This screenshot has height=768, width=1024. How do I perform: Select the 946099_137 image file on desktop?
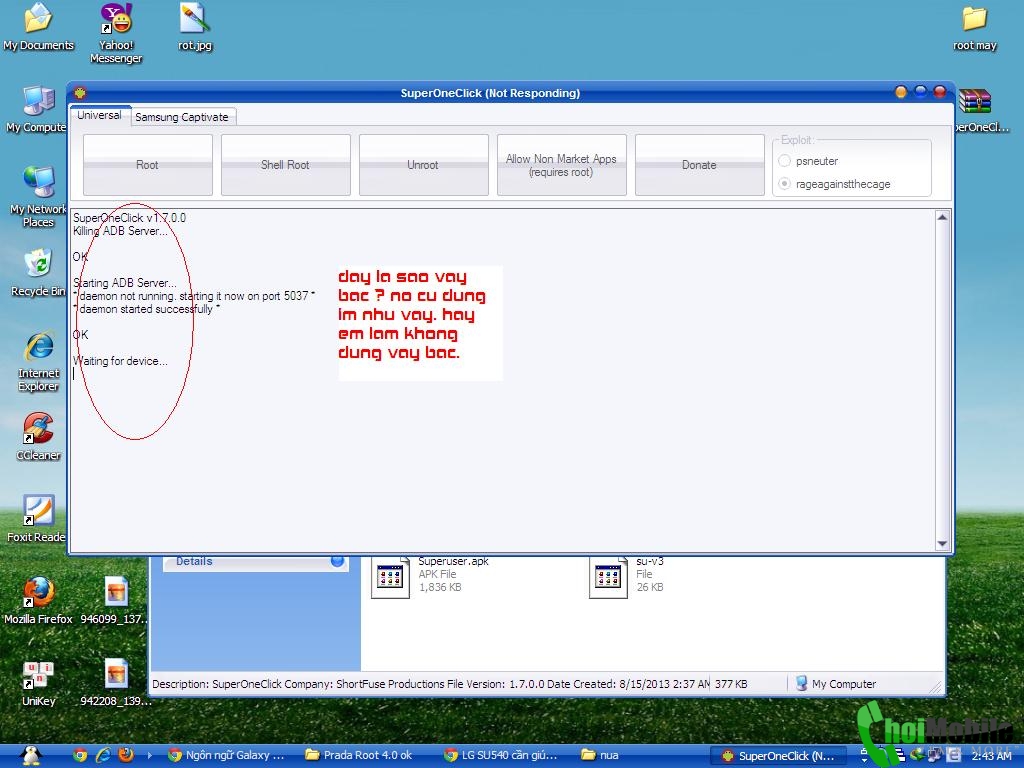[116, 600]
